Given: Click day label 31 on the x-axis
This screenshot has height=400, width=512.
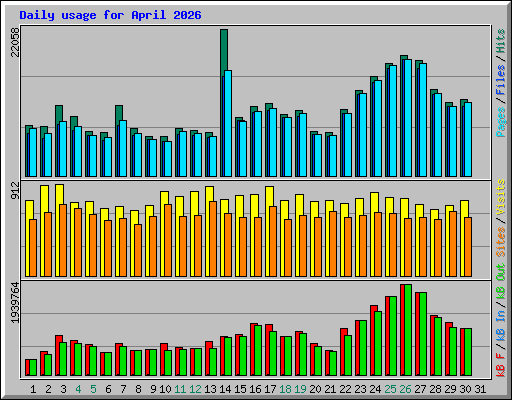Looking at the screenshot, I should pyautogui.click(x=480, y=389).
